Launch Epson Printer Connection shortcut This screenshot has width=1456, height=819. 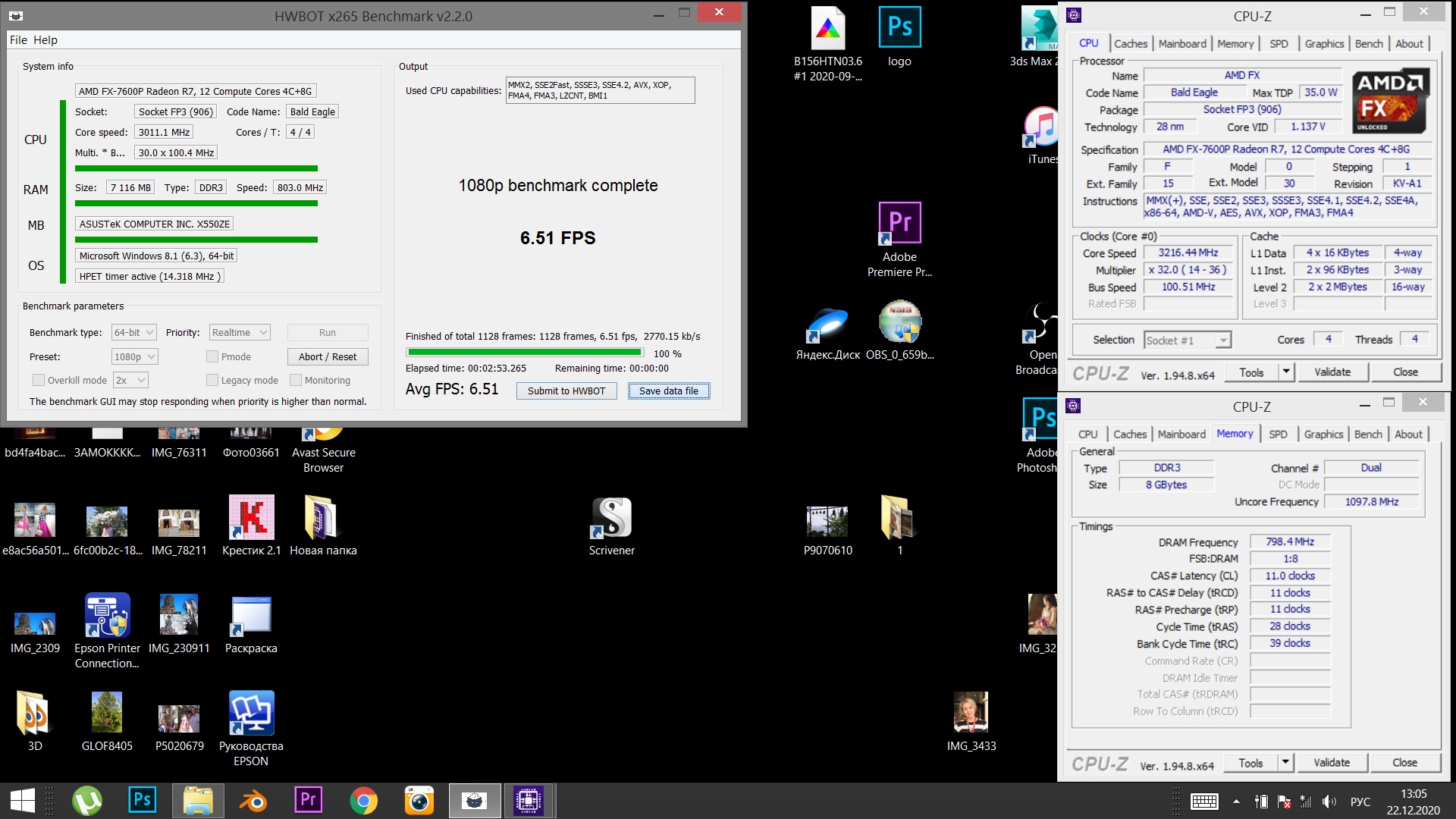107,631
